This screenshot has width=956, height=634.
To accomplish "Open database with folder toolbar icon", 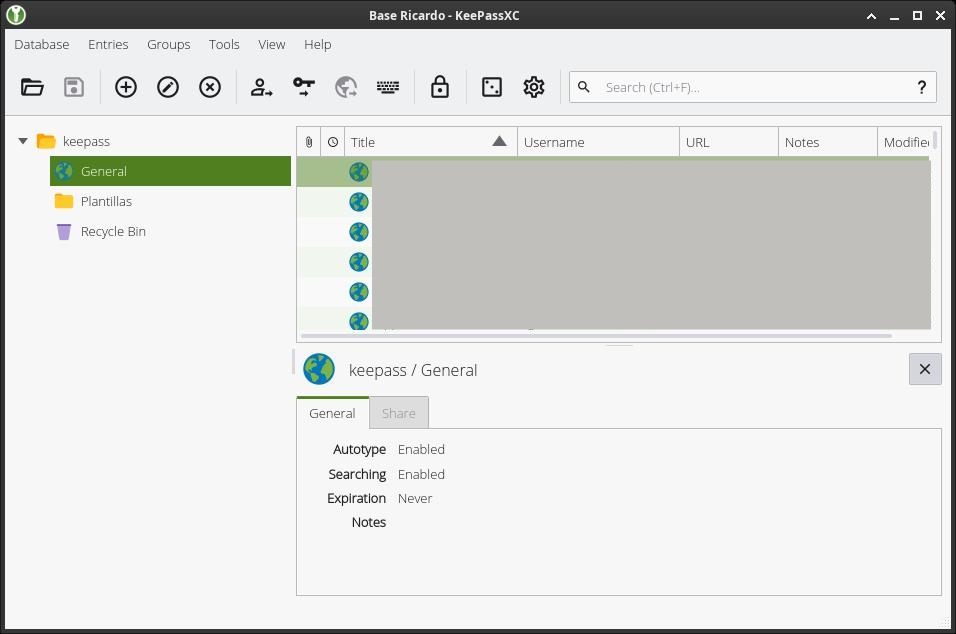I will 32,87.
